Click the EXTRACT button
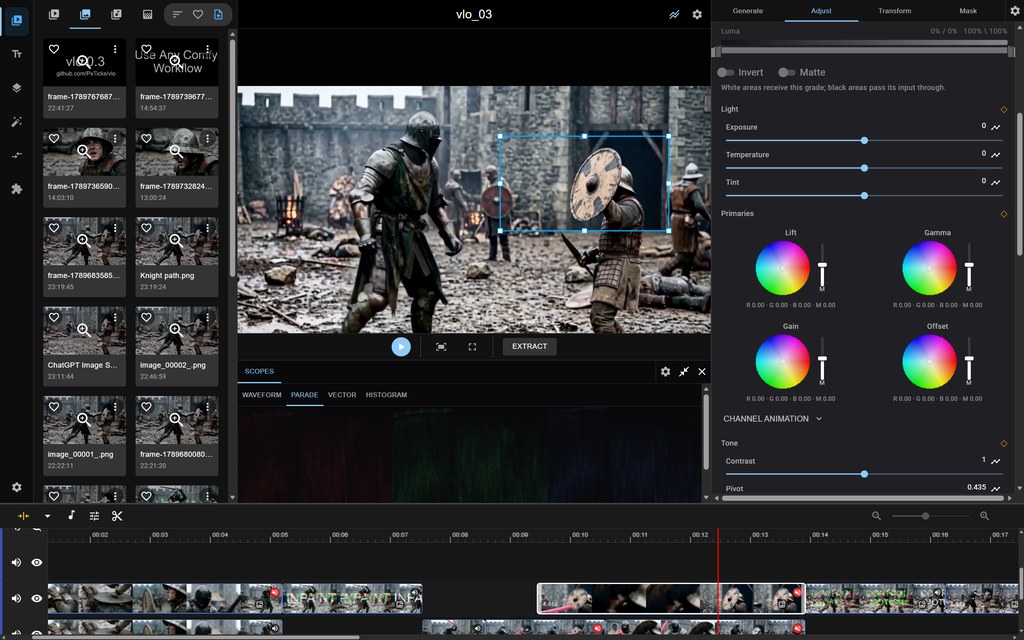The width and height of the screenshot is (1024, 640). point(530,347)
